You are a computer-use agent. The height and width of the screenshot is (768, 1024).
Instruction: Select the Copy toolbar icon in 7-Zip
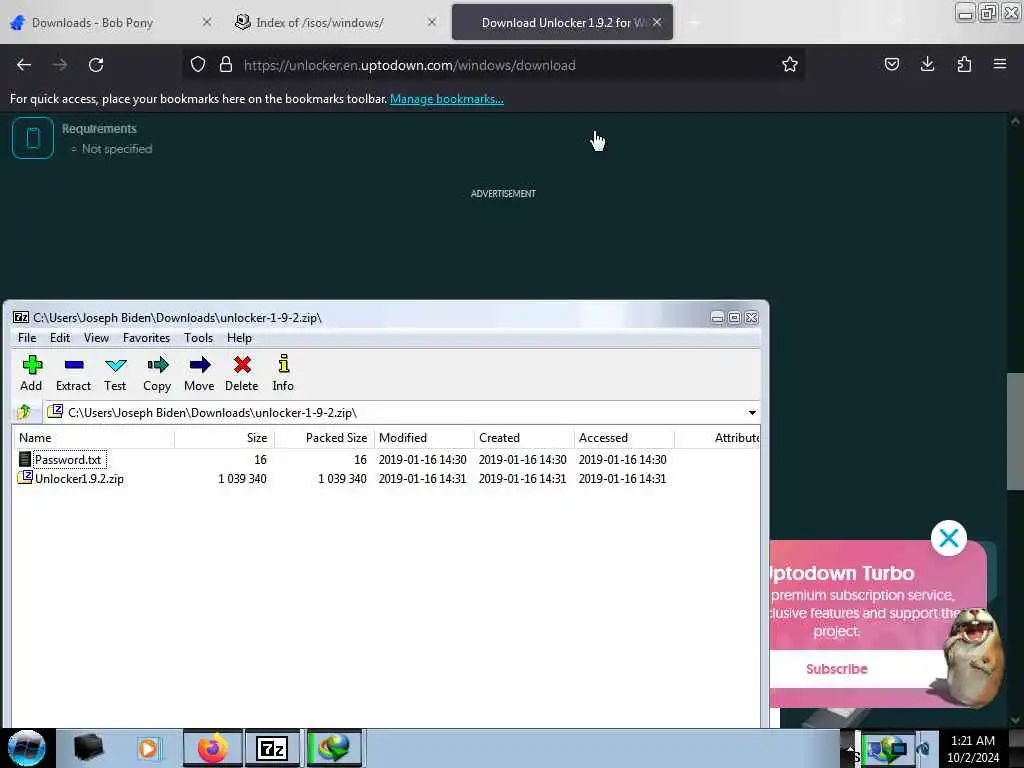[x=157, y=374]
